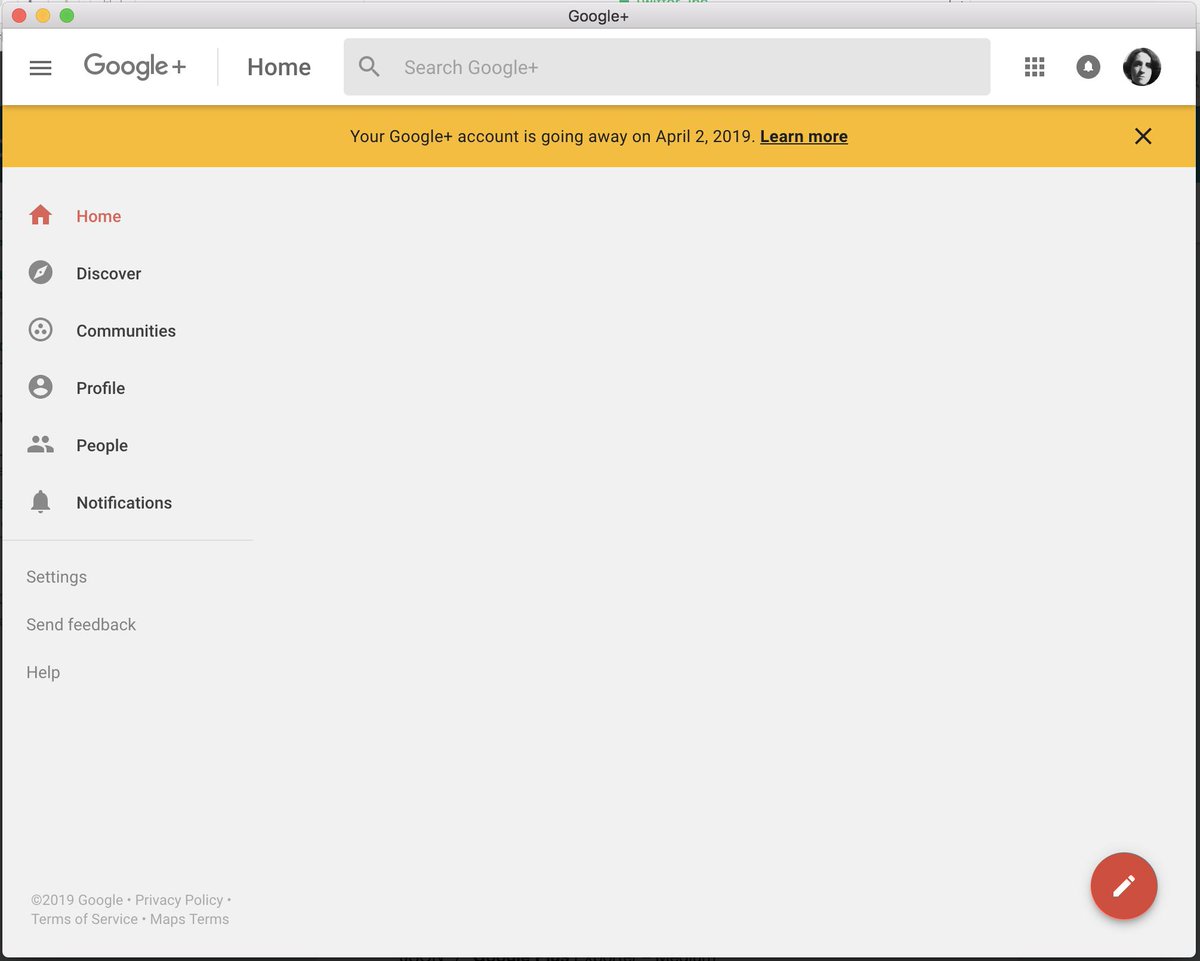Click the Communities circle icon
The image size is (1200, 961).
pos(40,330)
